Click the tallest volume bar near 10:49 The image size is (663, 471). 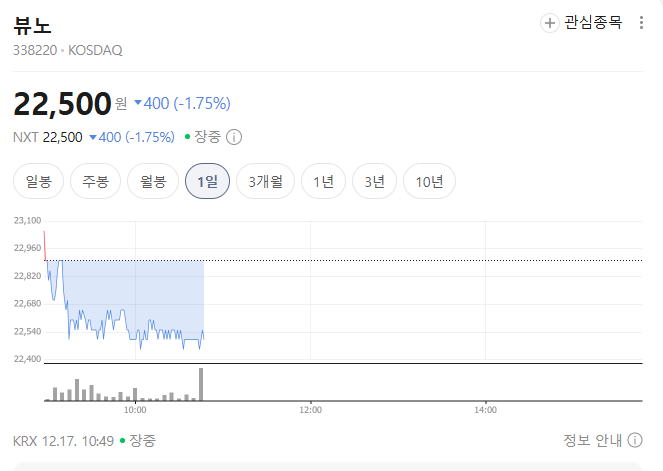(x=201, y=385)
